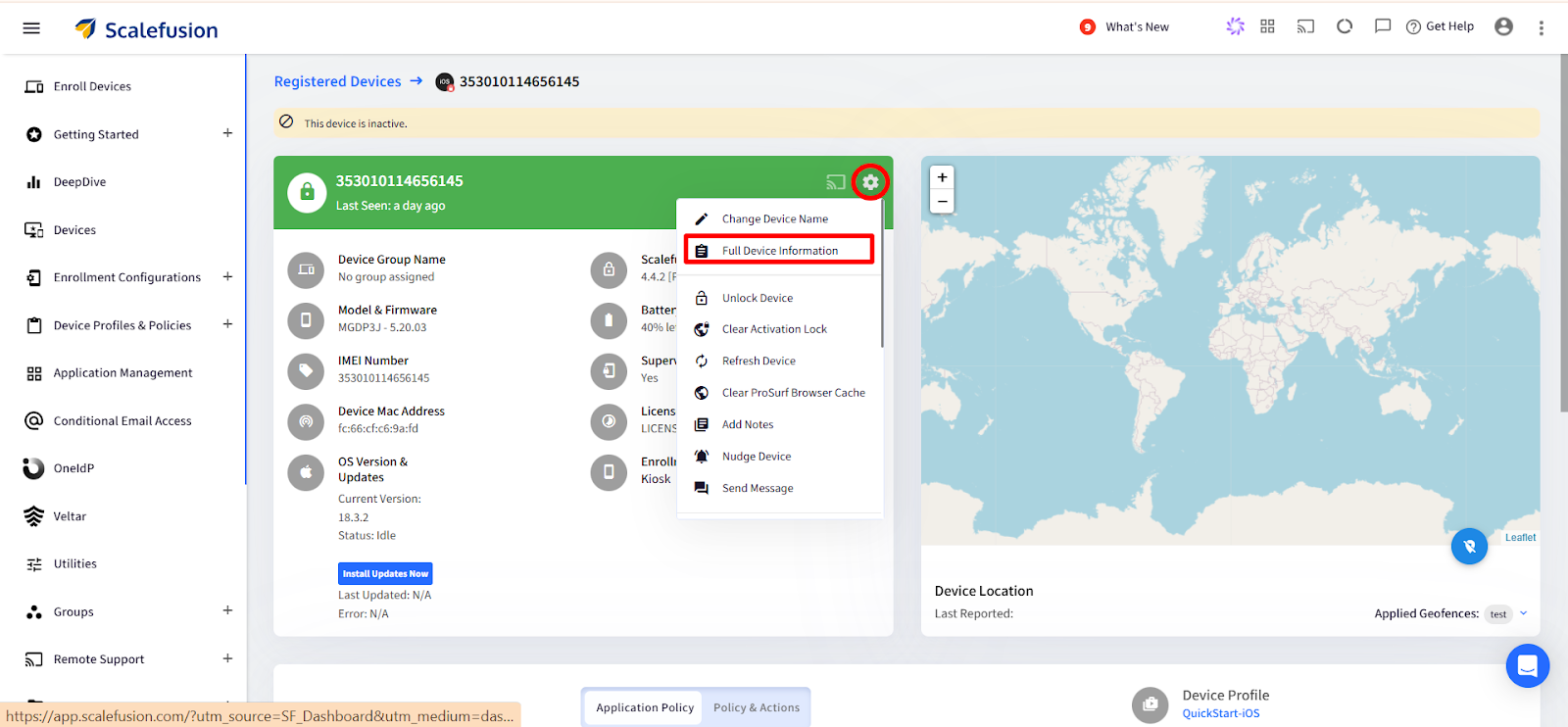1568x727 pixels.
Task: Click the dropdown menu scrollbar
Action: pos(882,274)
